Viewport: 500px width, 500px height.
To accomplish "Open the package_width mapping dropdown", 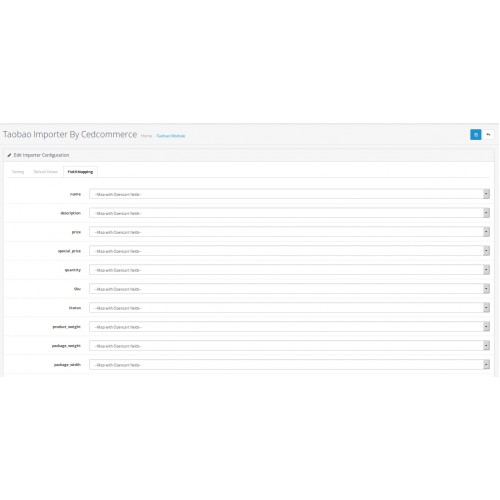I will pyautogui.click(x=289, y=365).
